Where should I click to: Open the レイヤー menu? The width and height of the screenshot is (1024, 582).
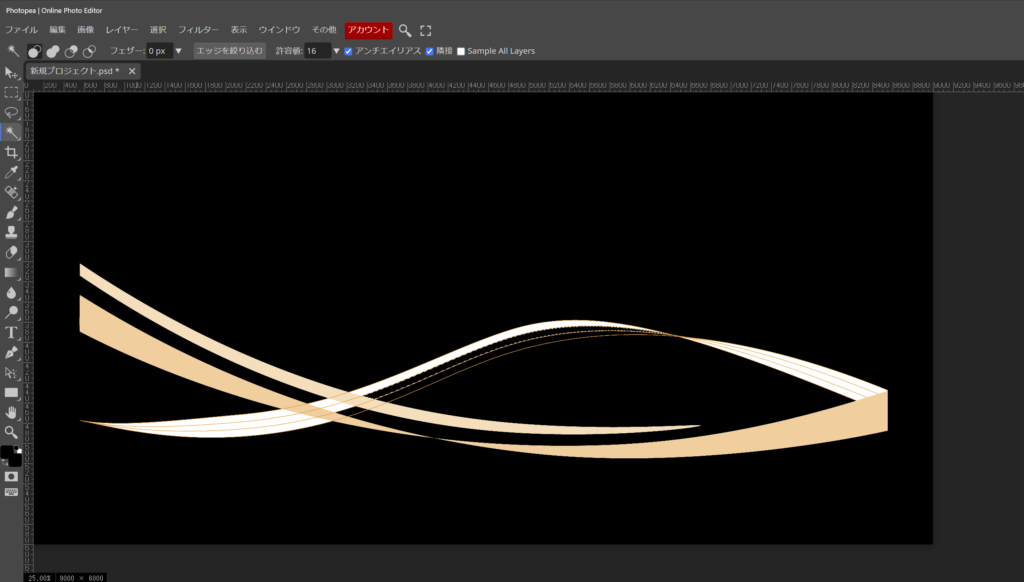[122, 30]
